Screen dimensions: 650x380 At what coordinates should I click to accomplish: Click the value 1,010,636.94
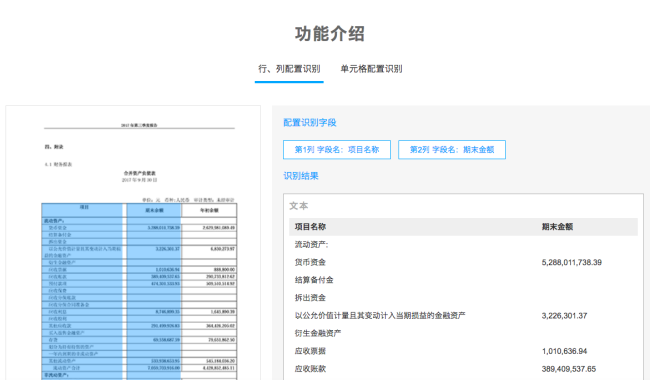point(564,351)
